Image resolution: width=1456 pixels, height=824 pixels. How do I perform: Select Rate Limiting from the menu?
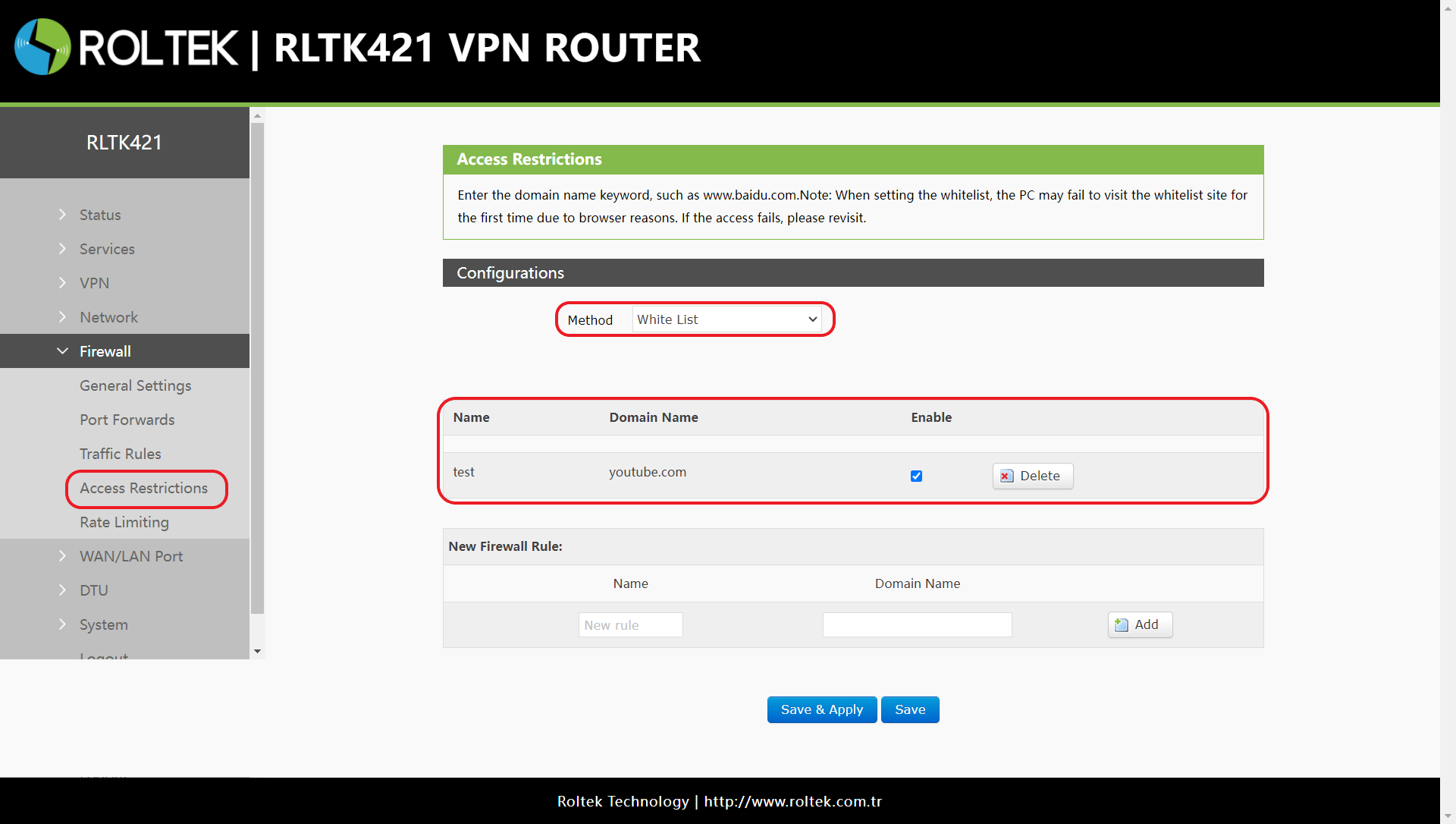[124, 522]
